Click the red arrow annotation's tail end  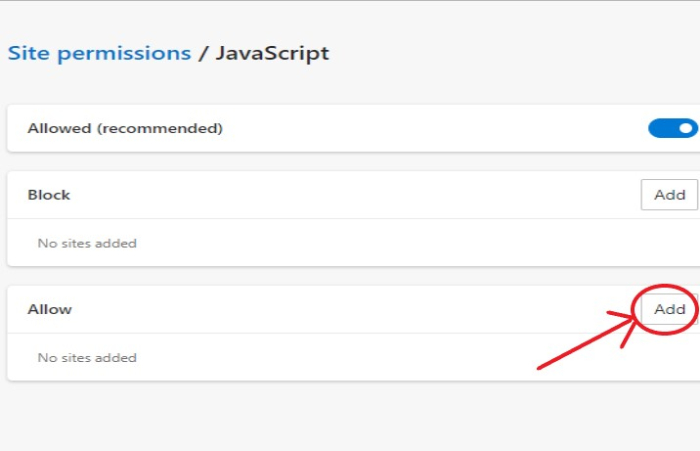[541, 367]
